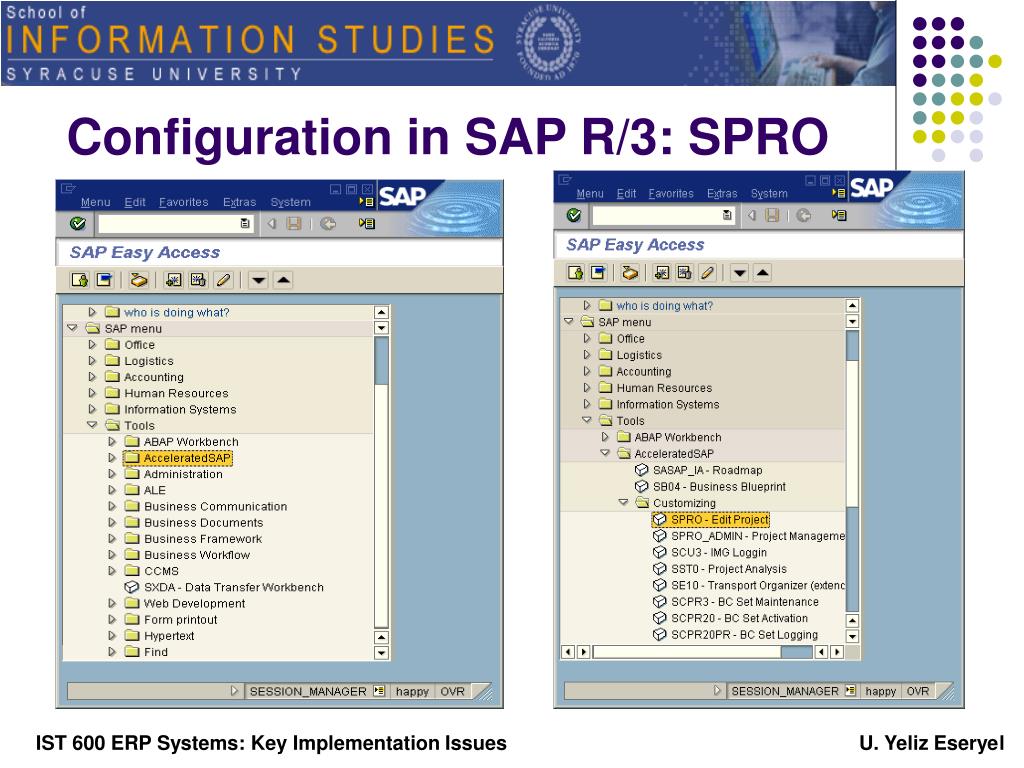Screen dimensions: 1024x768
Task: Open command field history dropdown in left window
Action: pyautogui.click(x=245, y=224)
